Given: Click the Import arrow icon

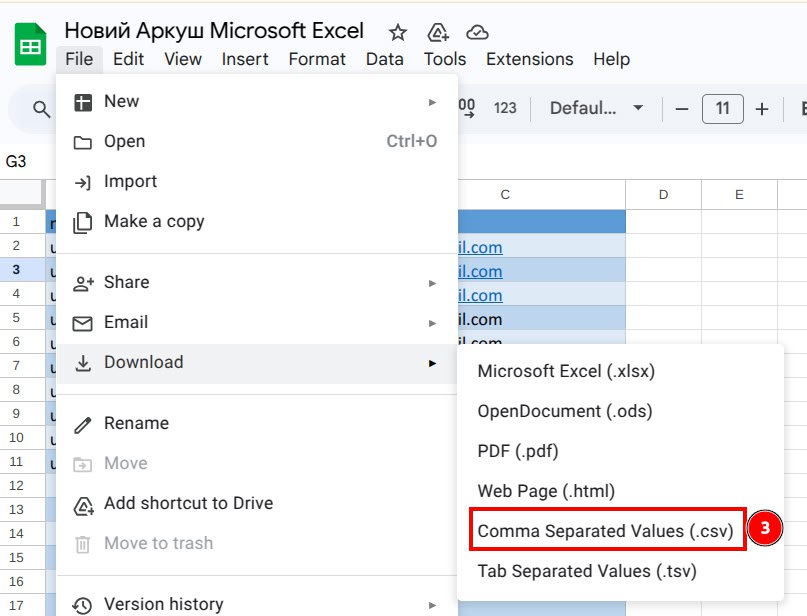Looking at the screenshot, I should (x=82, y=182).
